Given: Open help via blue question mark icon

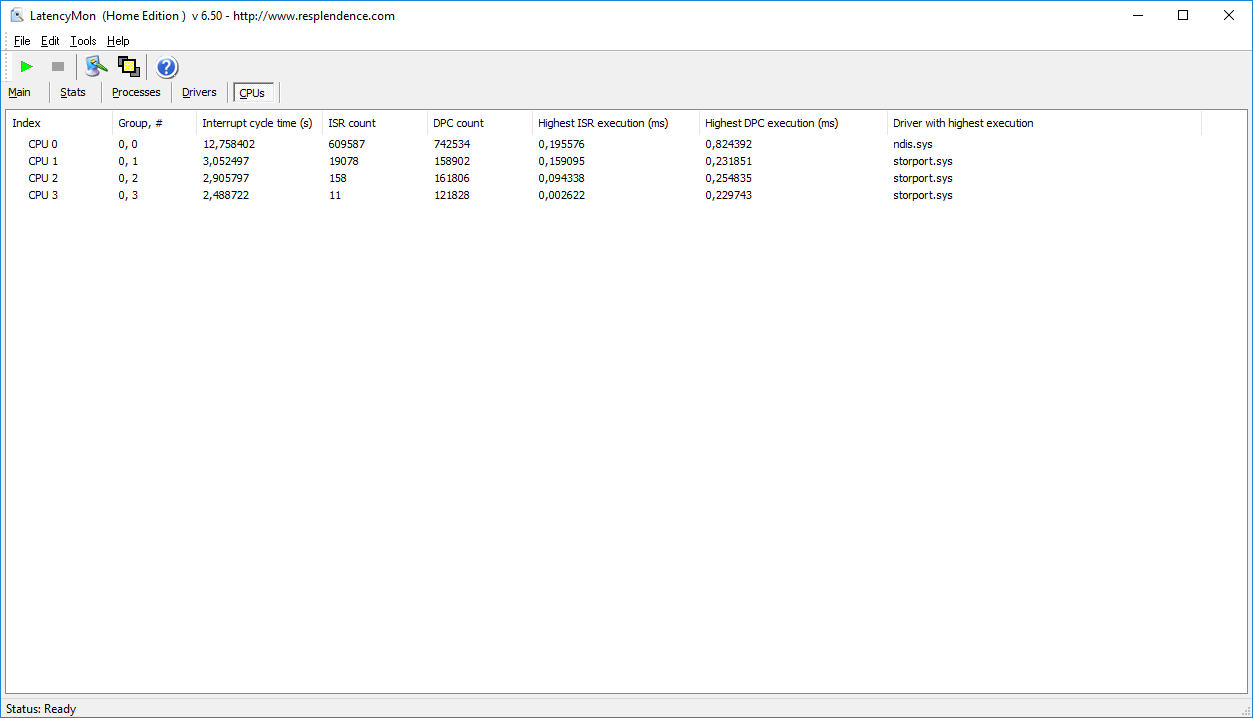Looking at the screenshot, I should click(x=167, y=67).
